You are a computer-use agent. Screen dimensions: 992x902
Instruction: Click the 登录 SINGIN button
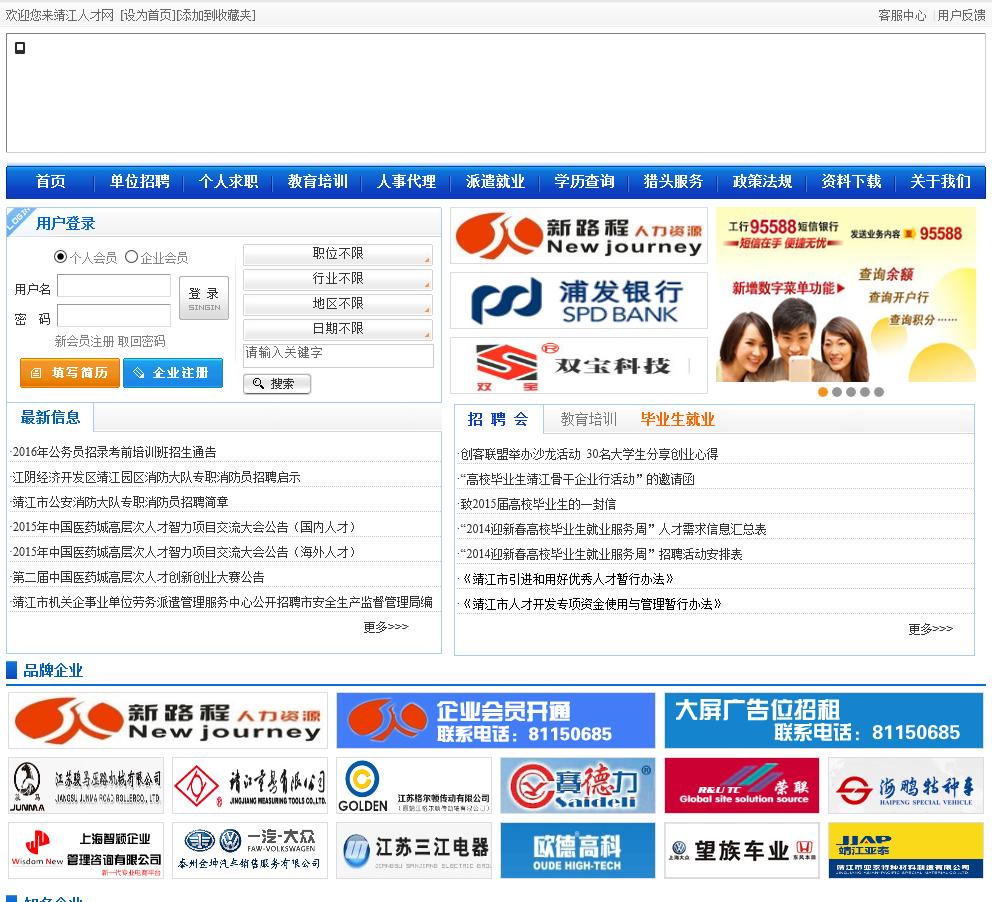tap(204, 298)
